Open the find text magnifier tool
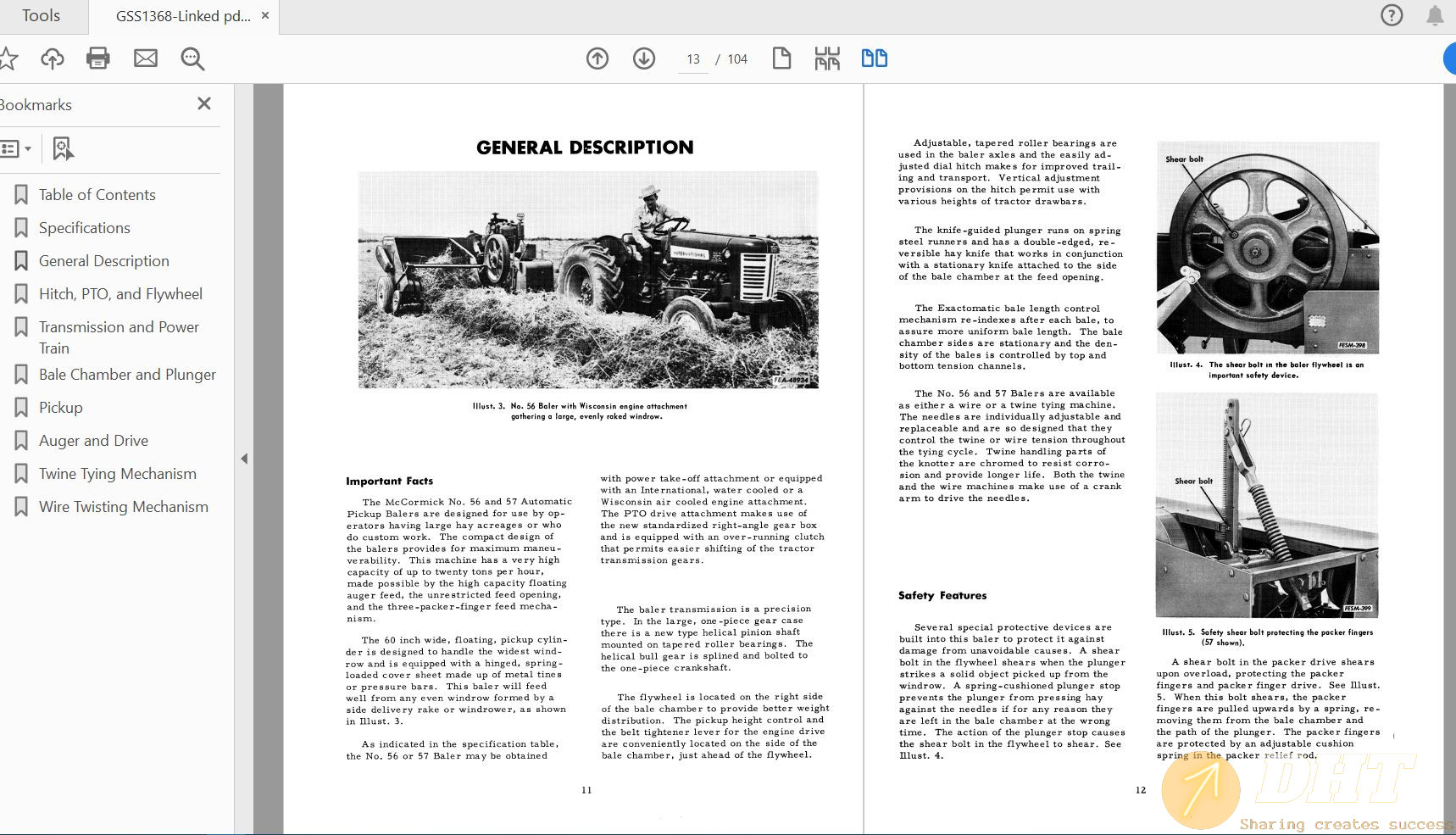 (192, 58)
